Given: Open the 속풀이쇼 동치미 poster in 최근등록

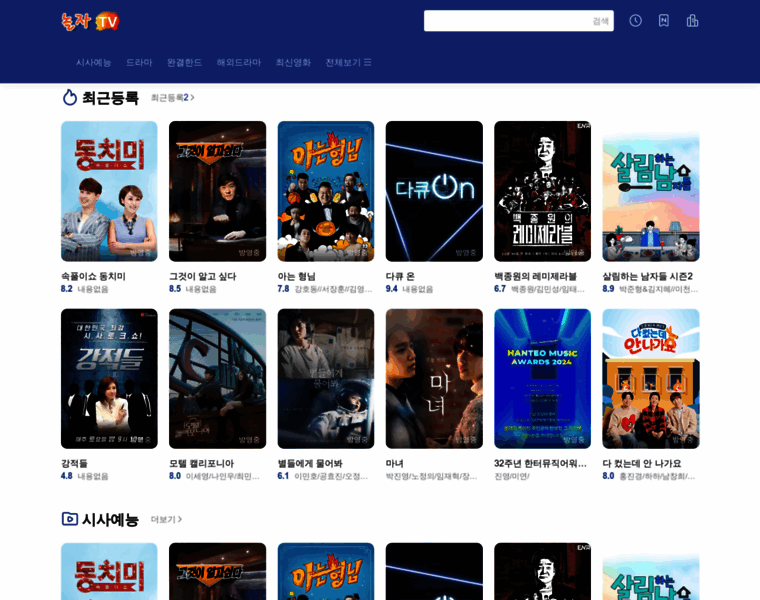Looking at the screenshot, I should [x=109, y=191].
